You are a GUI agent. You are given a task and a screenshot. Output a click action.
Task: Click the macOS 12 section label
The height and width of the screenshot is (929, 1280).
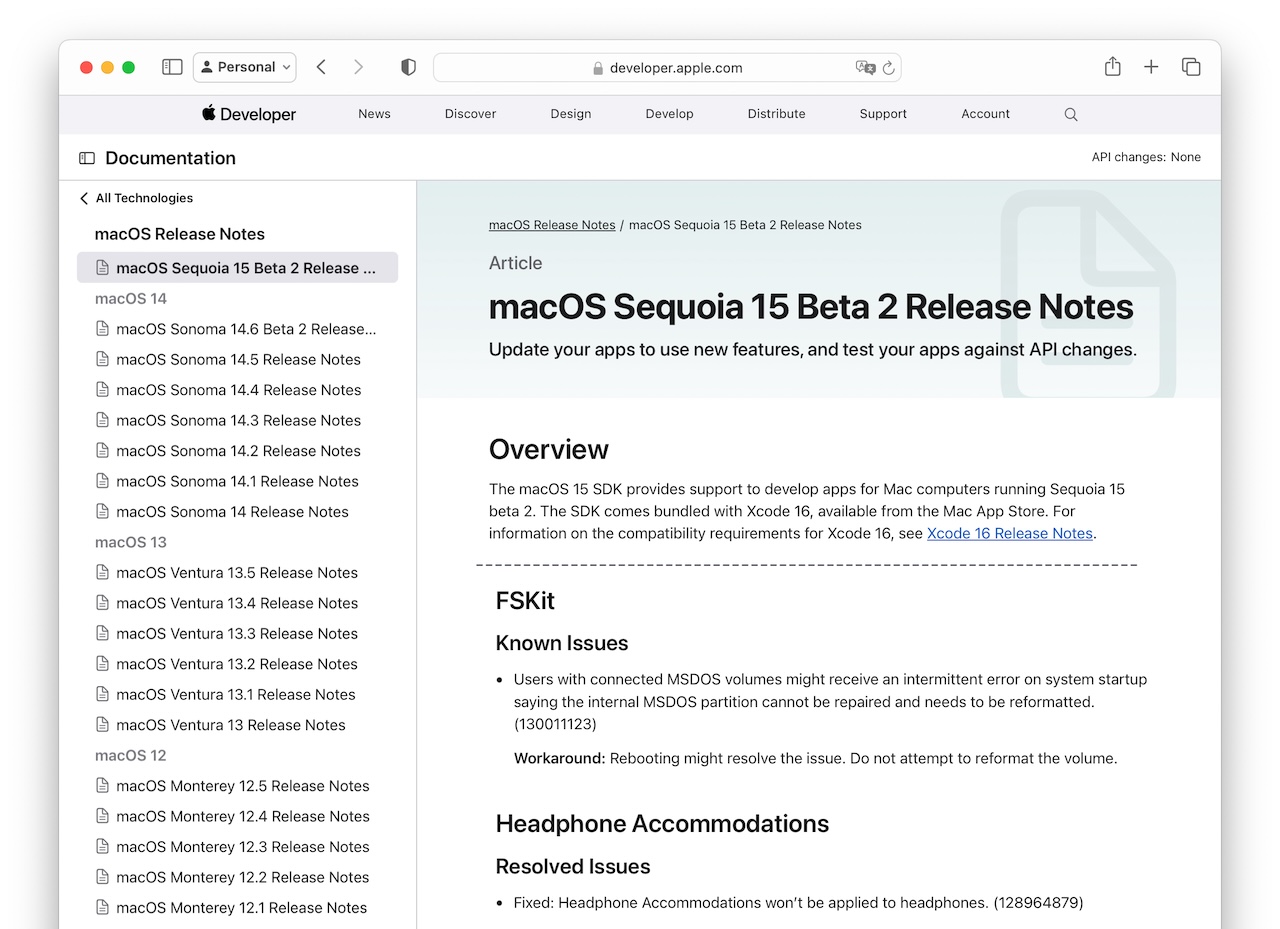pyautogui.click(x=131, y=756)
